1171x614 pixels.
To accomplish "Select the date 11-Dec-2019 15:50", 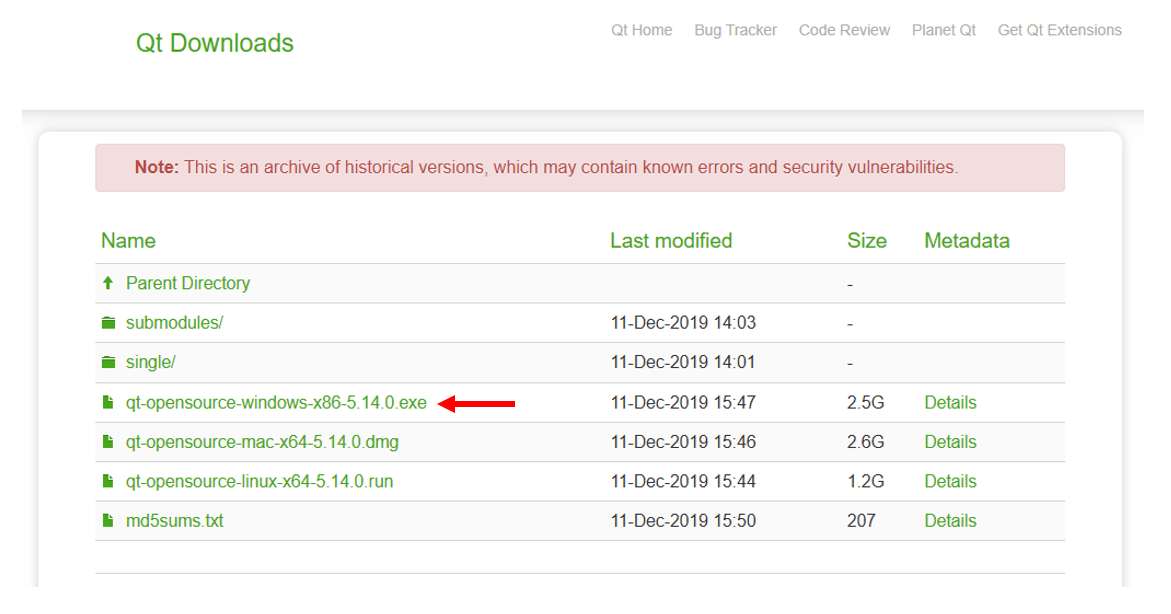I will (683, 521).
